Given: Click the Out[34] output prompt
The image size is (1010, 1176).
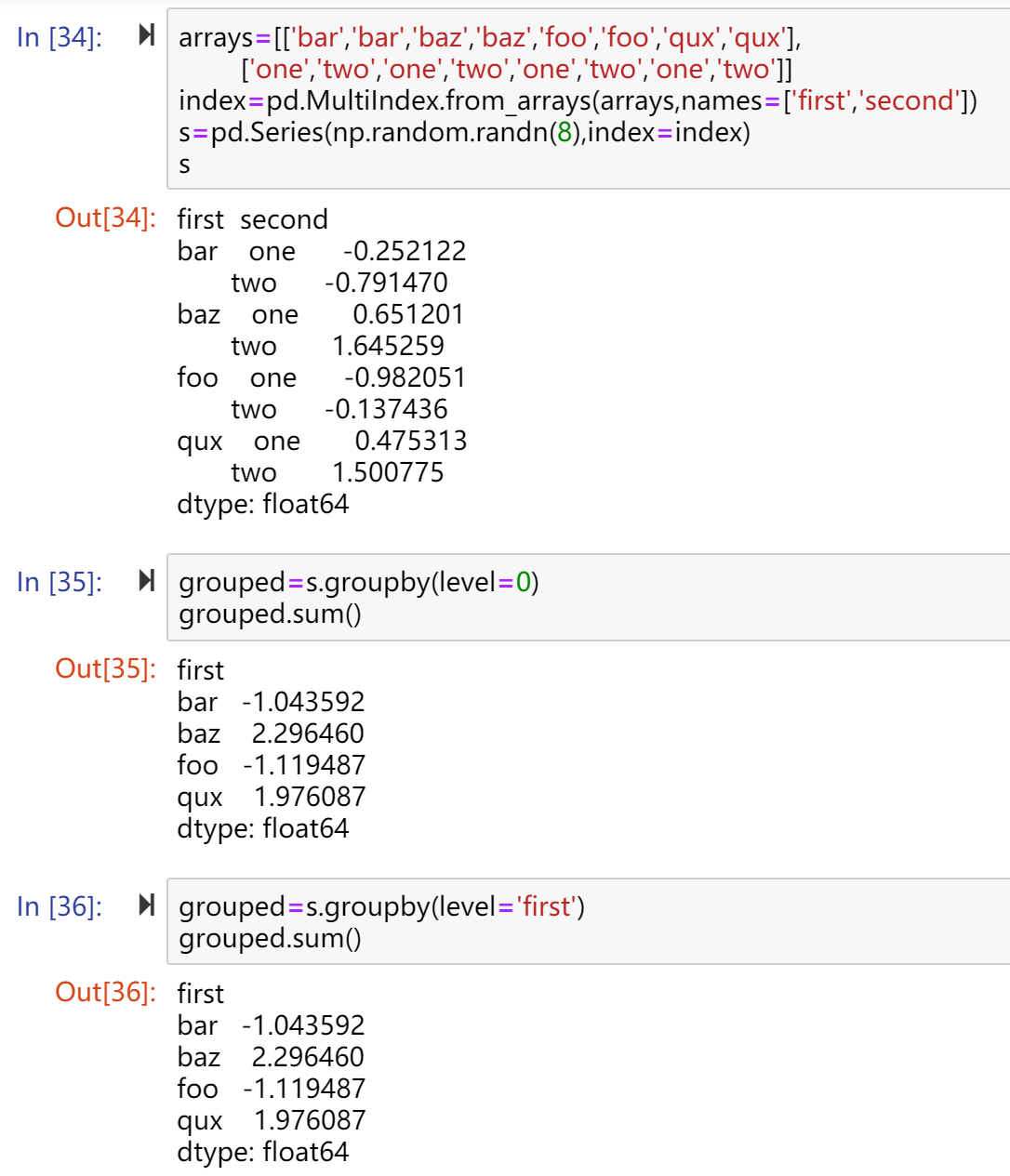Looking at the screenshot, I should coord(105,218).
